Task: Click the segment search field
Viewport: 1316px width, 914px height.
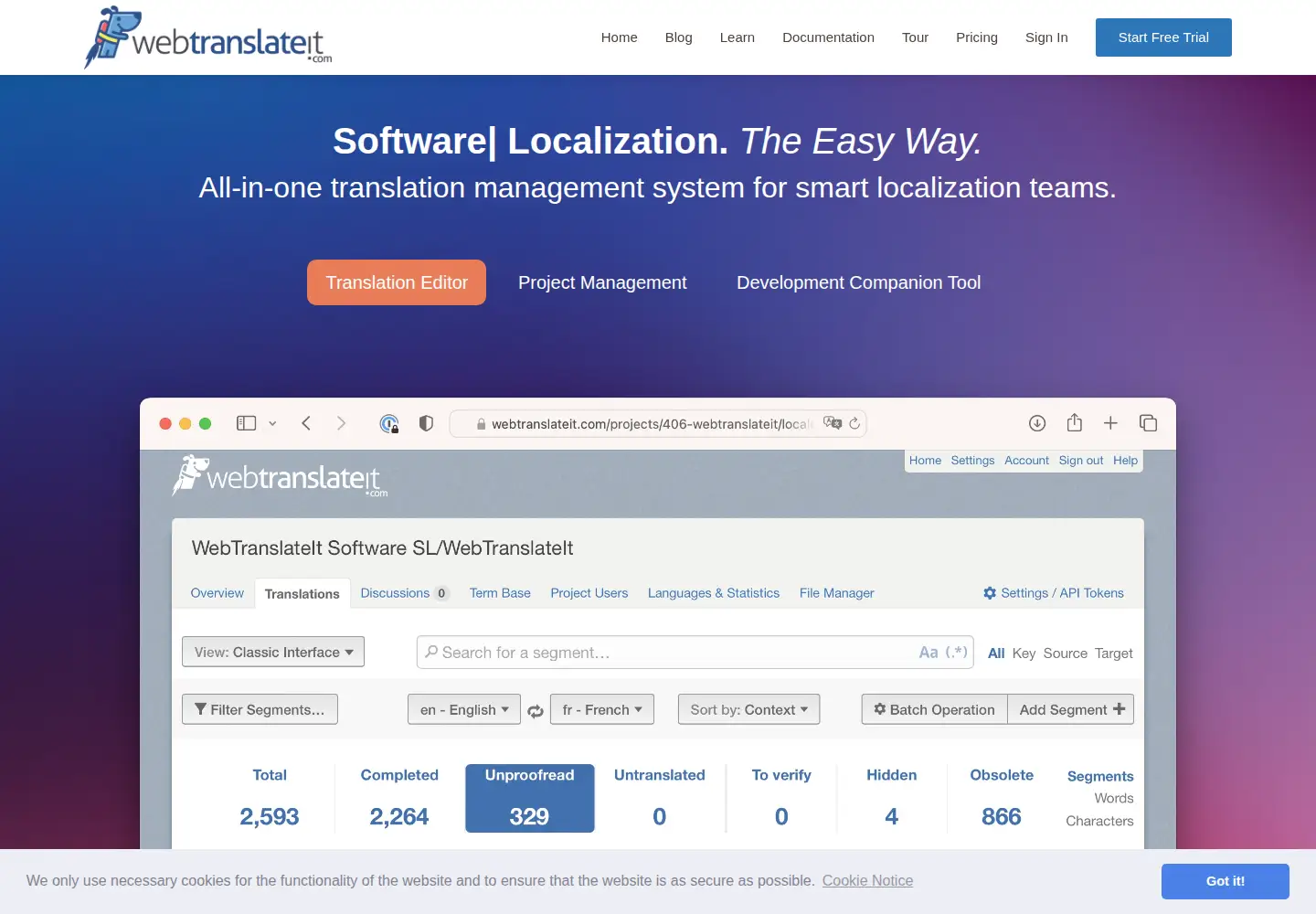Action: pos(695,653)
